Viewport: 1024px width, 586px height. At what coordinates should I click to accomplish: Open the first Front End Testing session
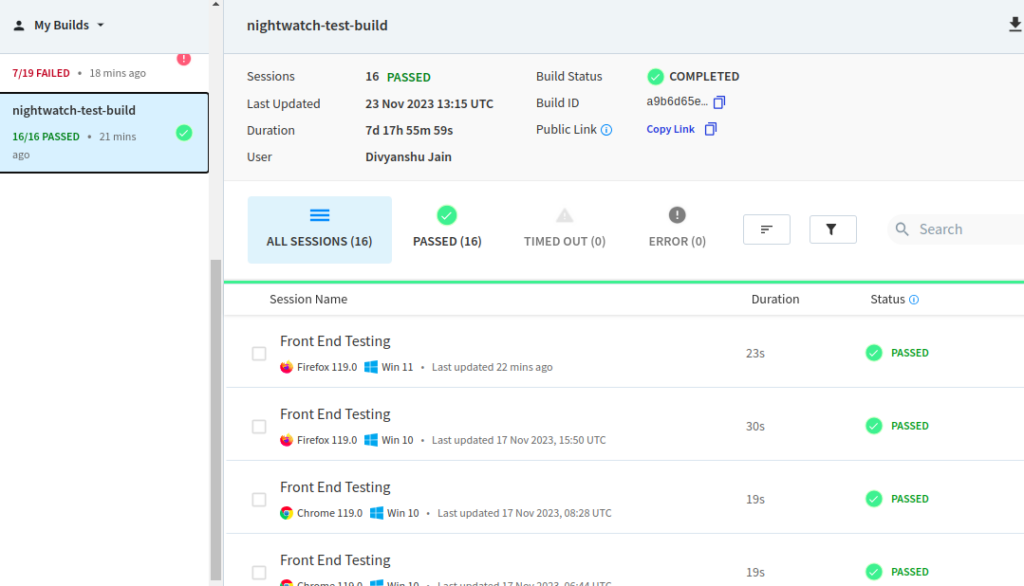(335, 341)
